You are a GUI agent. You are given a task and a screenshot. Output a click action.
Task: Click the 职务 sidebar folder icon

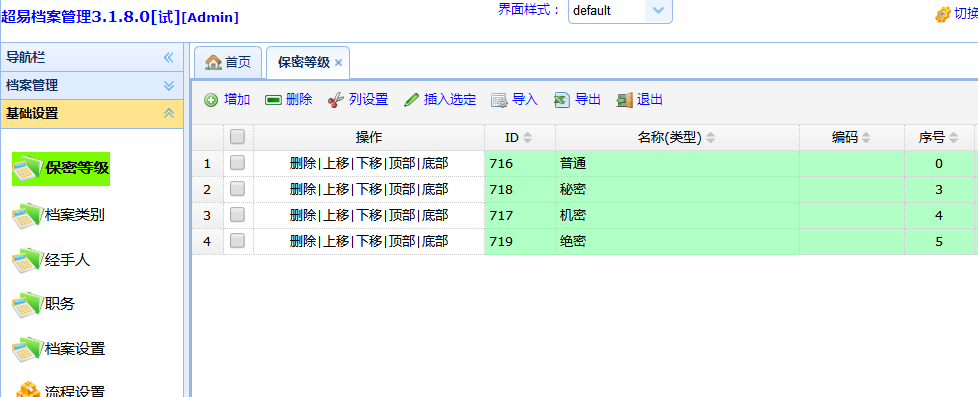click(28, 305)
